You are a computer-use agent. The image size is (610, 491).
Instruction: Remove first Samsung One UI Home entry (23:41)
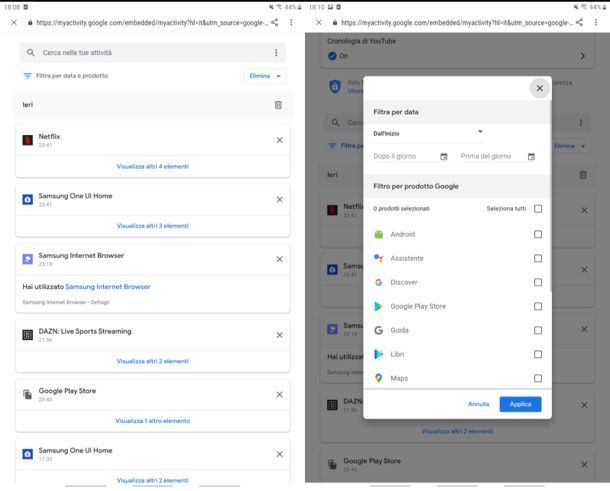click(x=280, y=200)
